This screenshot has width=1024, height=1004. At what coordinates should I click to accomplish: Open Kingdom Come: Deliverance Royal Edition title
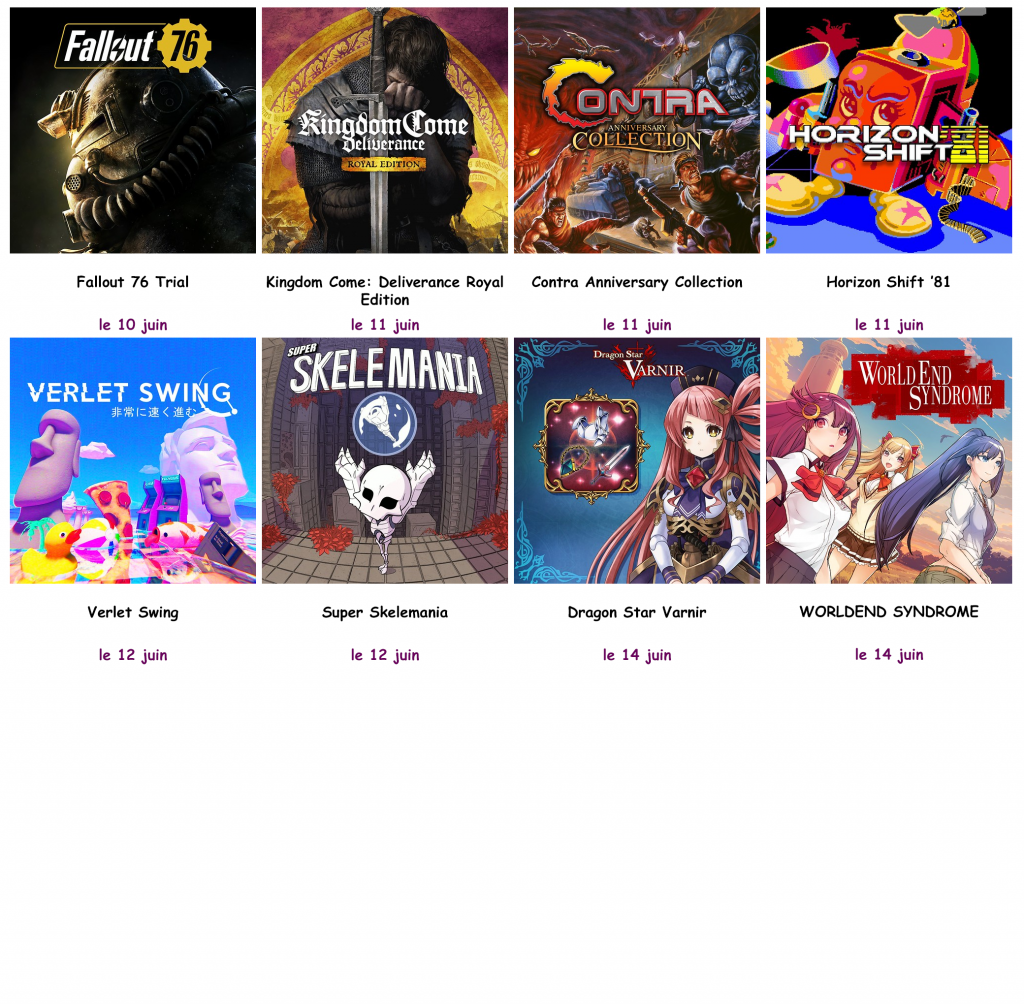(x=385, y=291)
